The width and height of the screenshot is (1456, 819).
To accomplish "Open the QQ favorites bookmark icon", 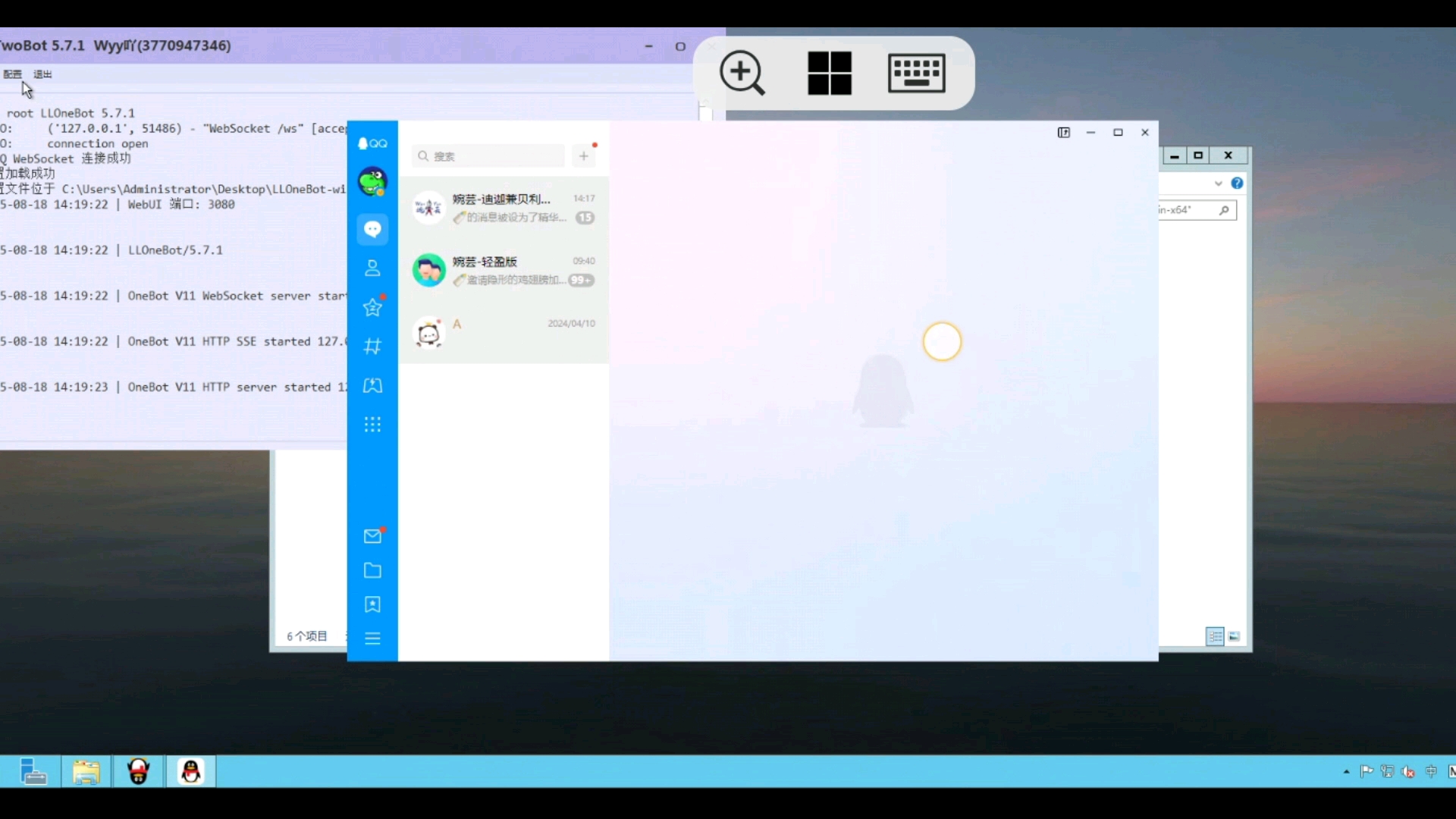I will point(372,604).
